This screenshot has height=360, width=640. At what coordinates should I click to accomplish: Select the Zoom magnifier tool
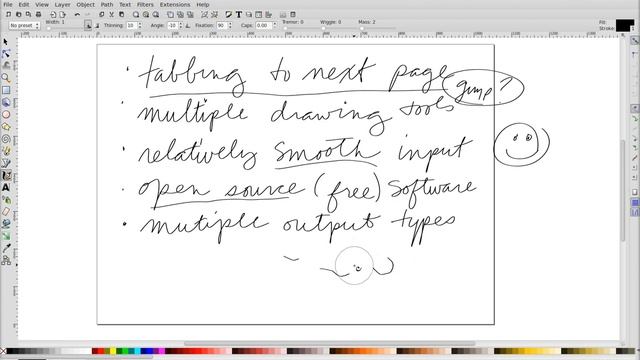tap(6, 78)
